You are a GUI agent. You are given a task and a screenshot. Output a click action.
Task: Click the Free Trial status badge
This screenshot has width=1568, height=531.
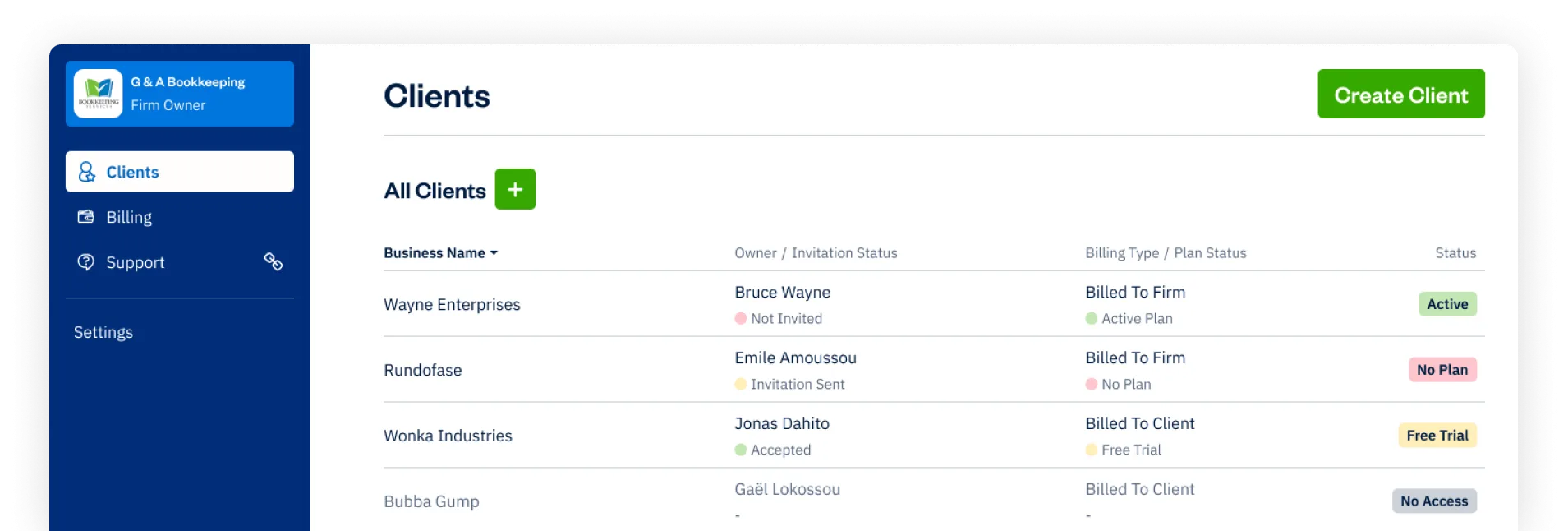[1437, 436]
